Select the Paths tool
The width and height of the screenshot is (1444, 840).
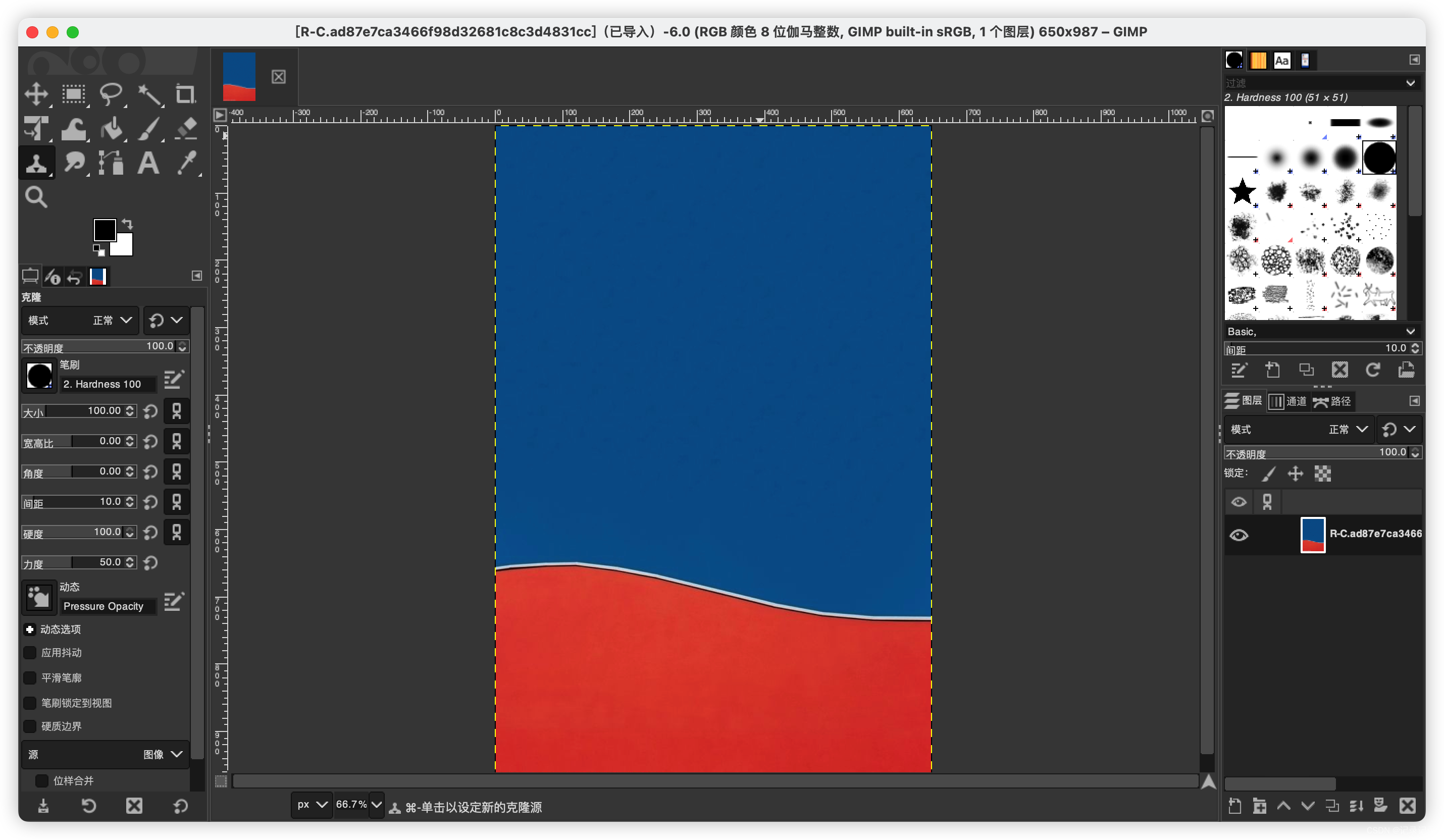click(111, 163)
